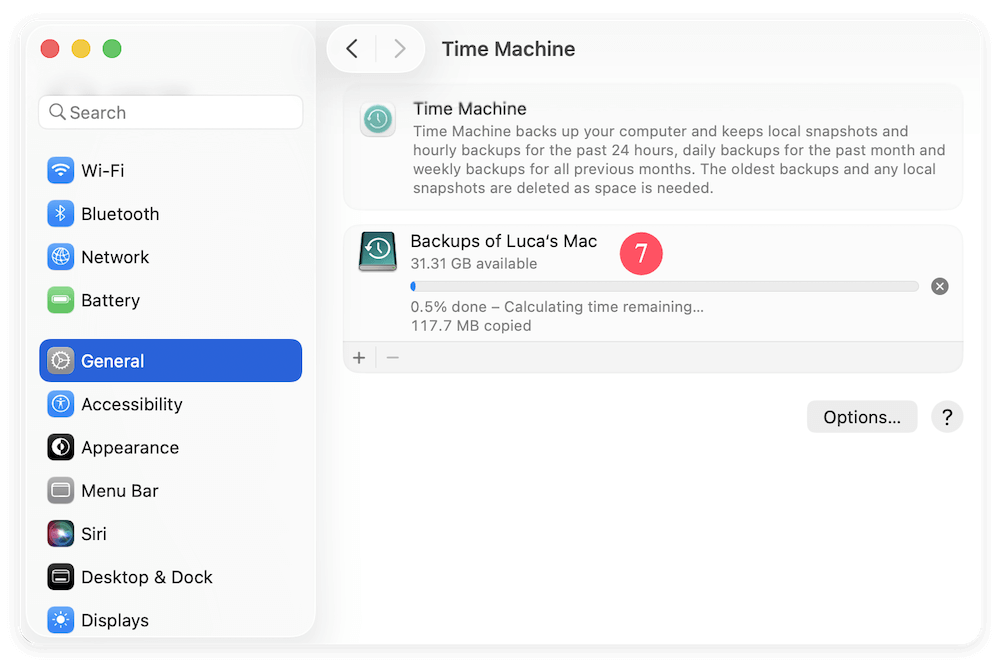Select General in the sidebar
Viewport: 1000px width, 663px height.
(x=170, y=361)
